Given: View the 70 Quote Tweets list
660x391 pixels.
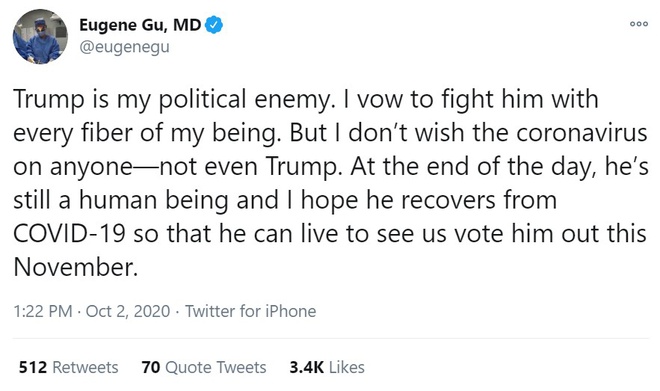Looking at the screenshot, I should 204,367.
